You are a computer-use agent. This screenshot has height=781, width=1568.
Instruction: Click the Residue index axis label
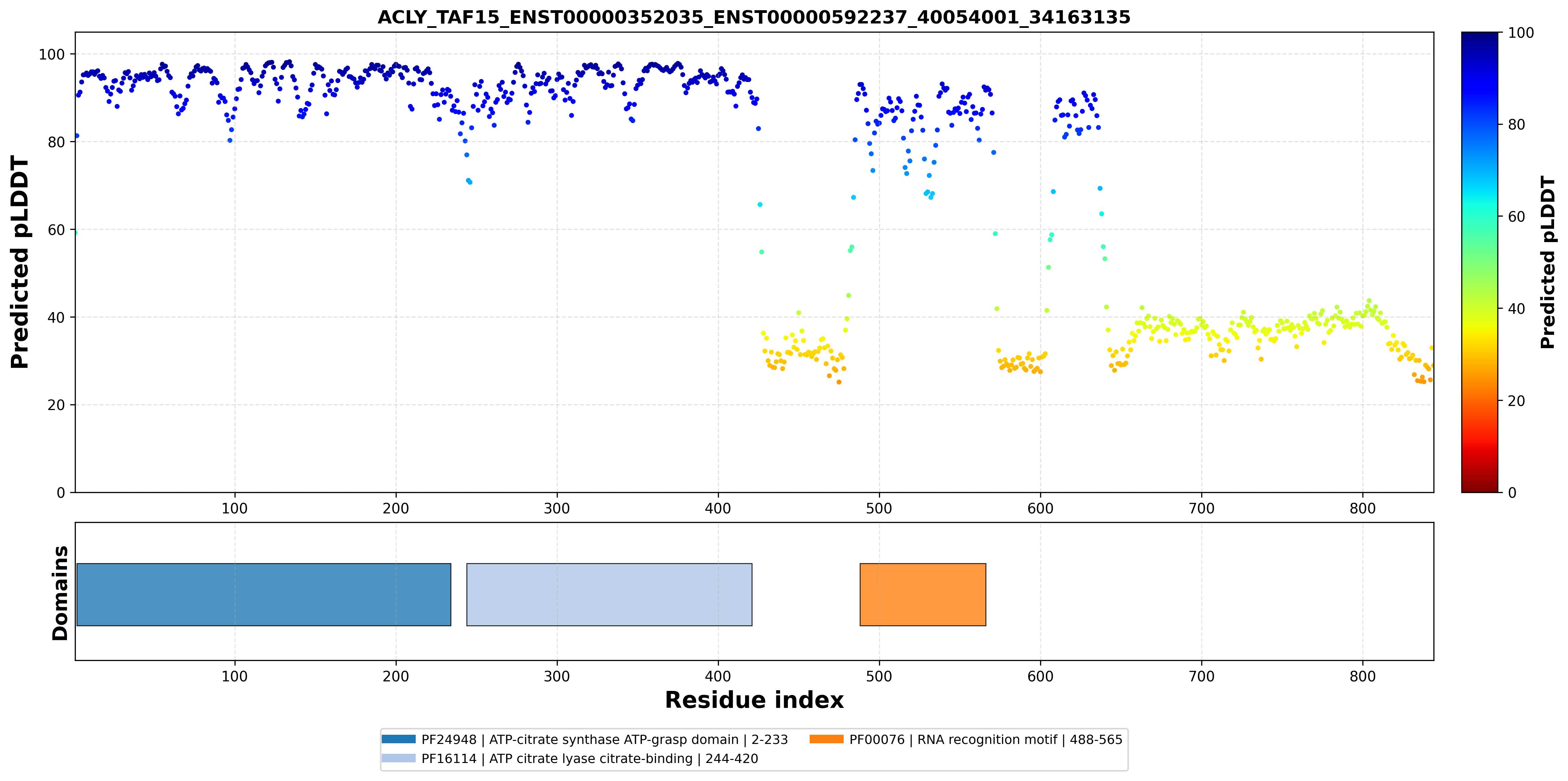tap(754, 700)
